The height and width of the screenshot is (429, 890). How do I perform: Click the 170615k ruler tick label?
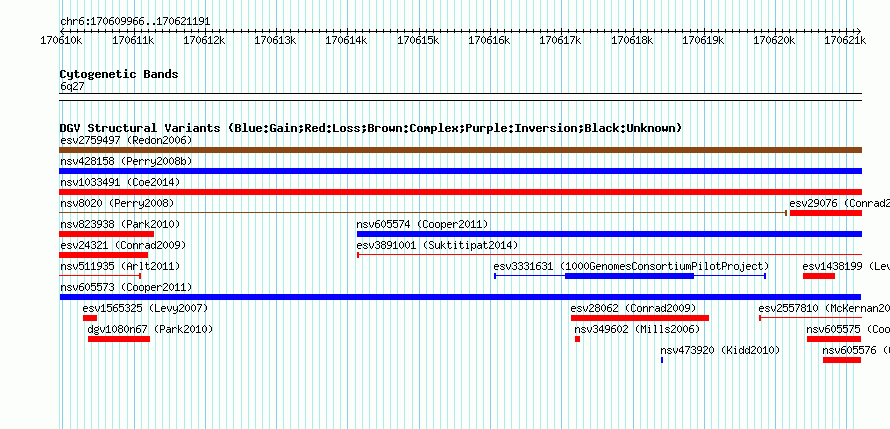click(x=418, y=40)
